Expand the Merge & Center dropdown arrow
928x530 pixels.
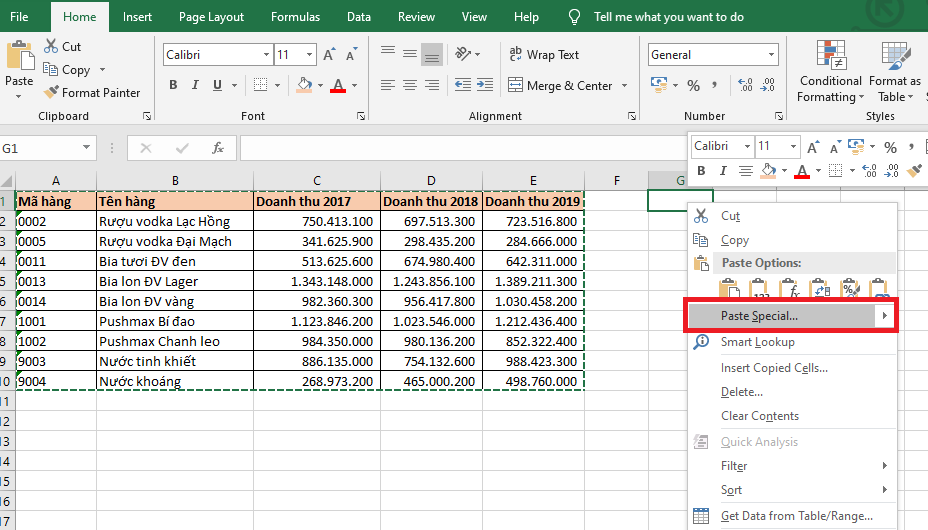coord(625,86)
